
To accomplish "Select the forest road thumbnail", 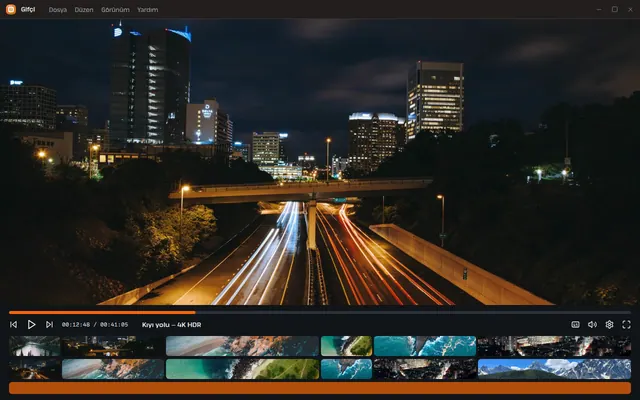I will coord(35,346).
